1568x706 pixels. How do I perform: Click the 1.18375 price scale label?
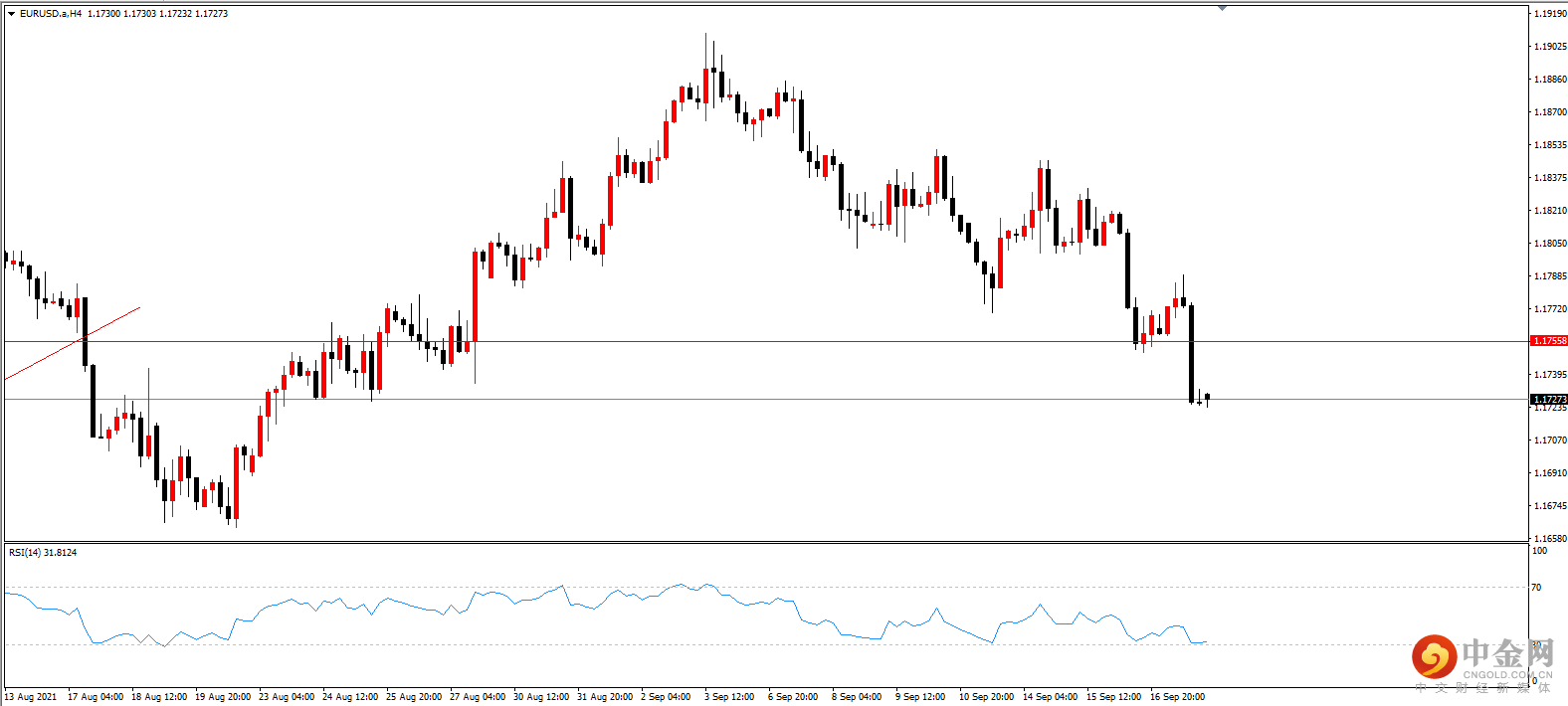(1550, 178)
